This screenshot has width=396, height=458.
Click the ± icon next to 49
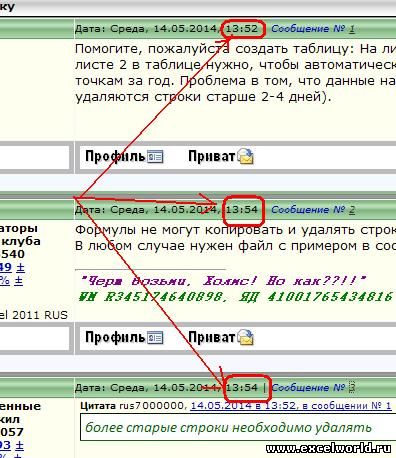tap(20, 267)
